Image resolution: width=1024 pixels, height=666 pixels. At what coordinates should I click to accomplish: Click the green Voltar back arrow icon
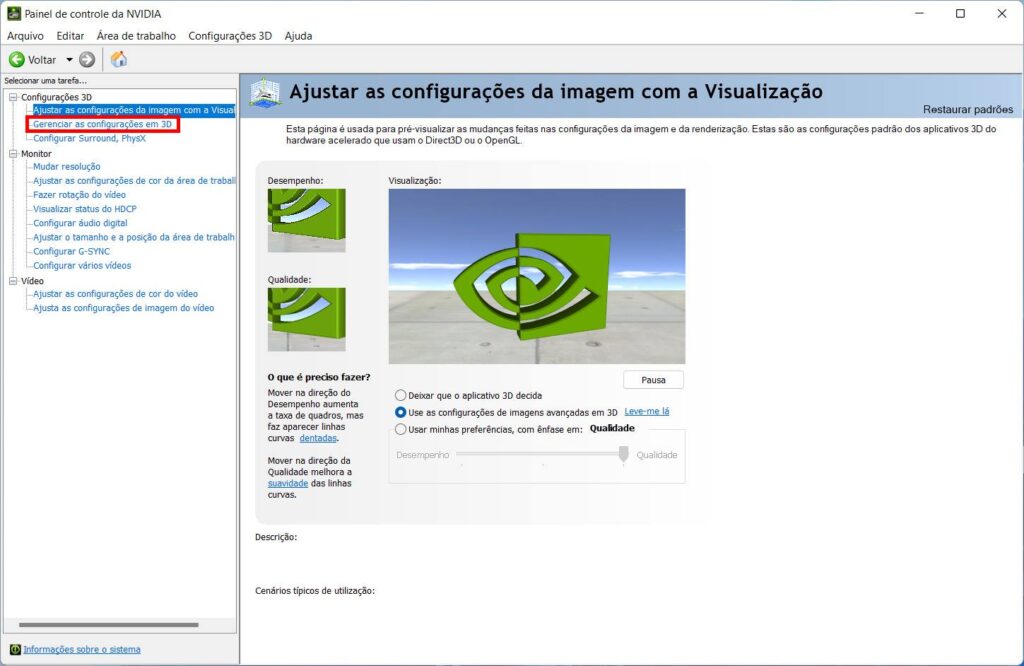(16, 59)
